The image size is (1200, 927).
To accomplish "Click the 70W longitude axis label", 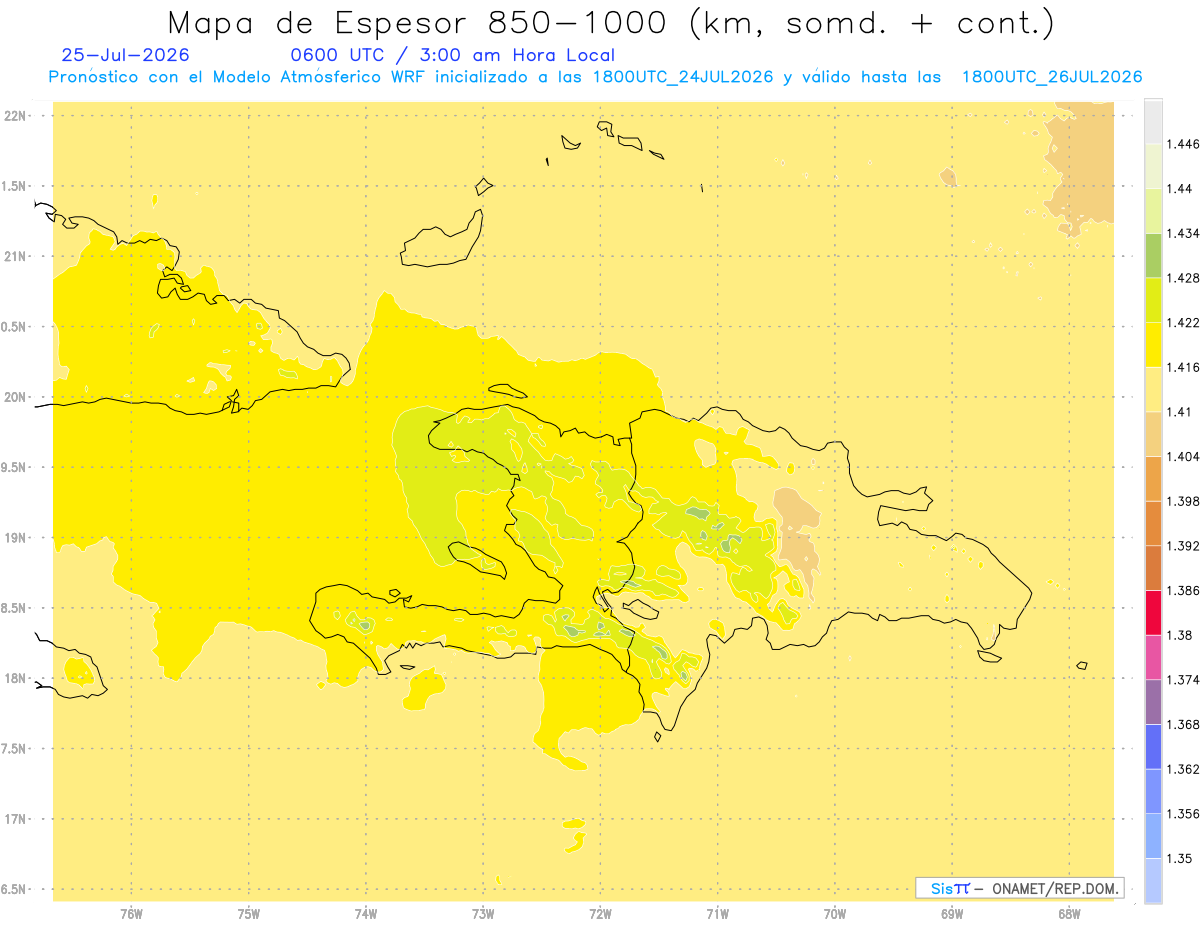I will [835, 913].
